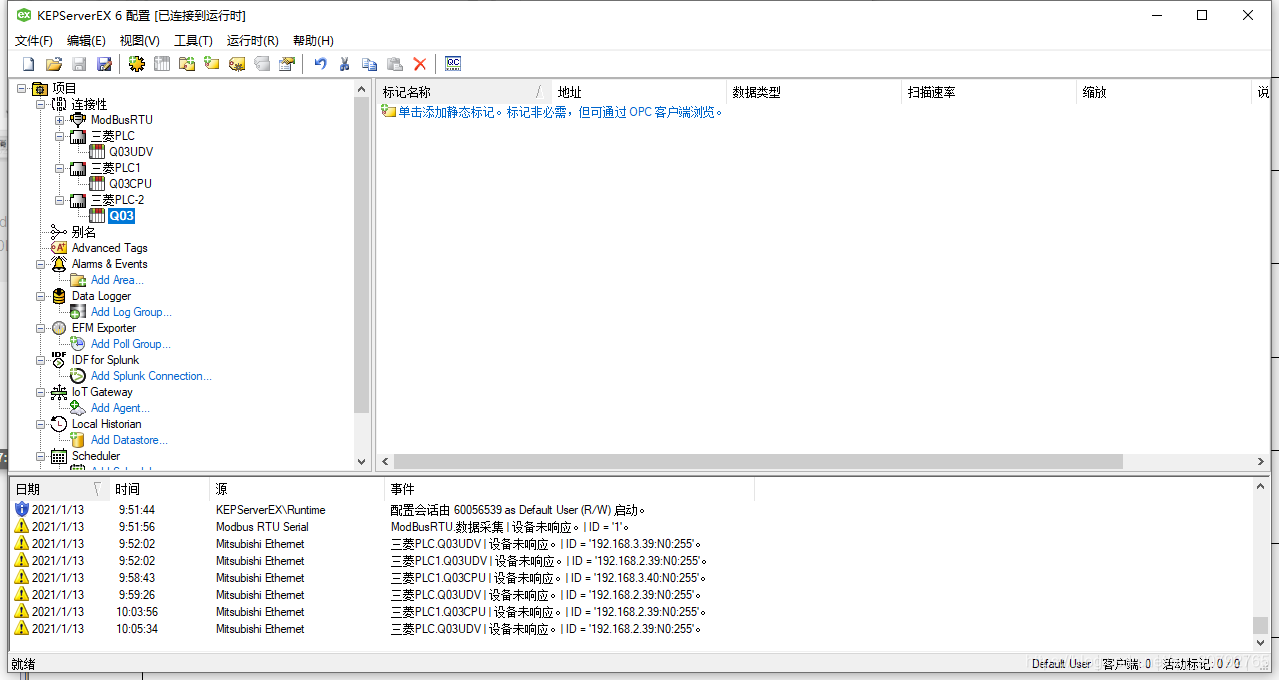Click the Cut scissors icon
Screen dimensions: 1279x680
tap(345, 64)
